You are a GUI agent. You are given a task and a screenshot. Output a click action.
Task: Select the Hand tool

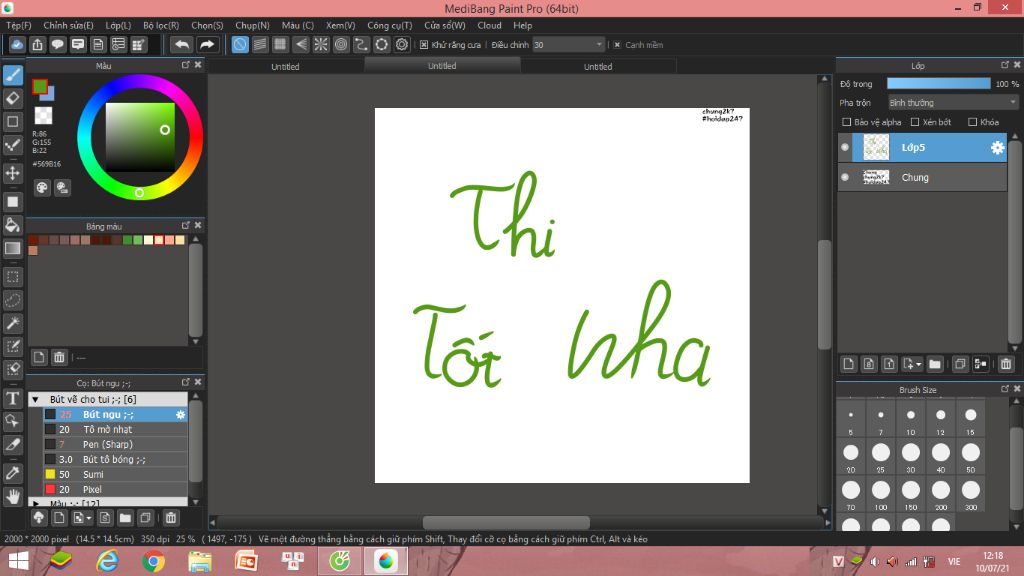12,497
